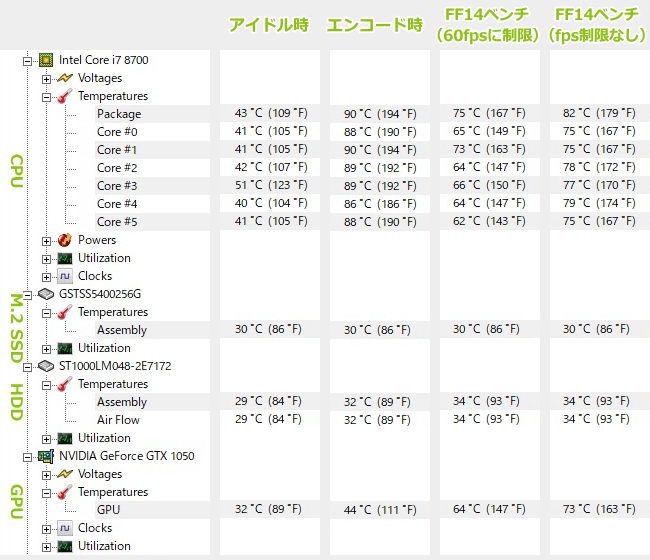
Task: Expand the CPU Clocks node
Action: [46, 277]
